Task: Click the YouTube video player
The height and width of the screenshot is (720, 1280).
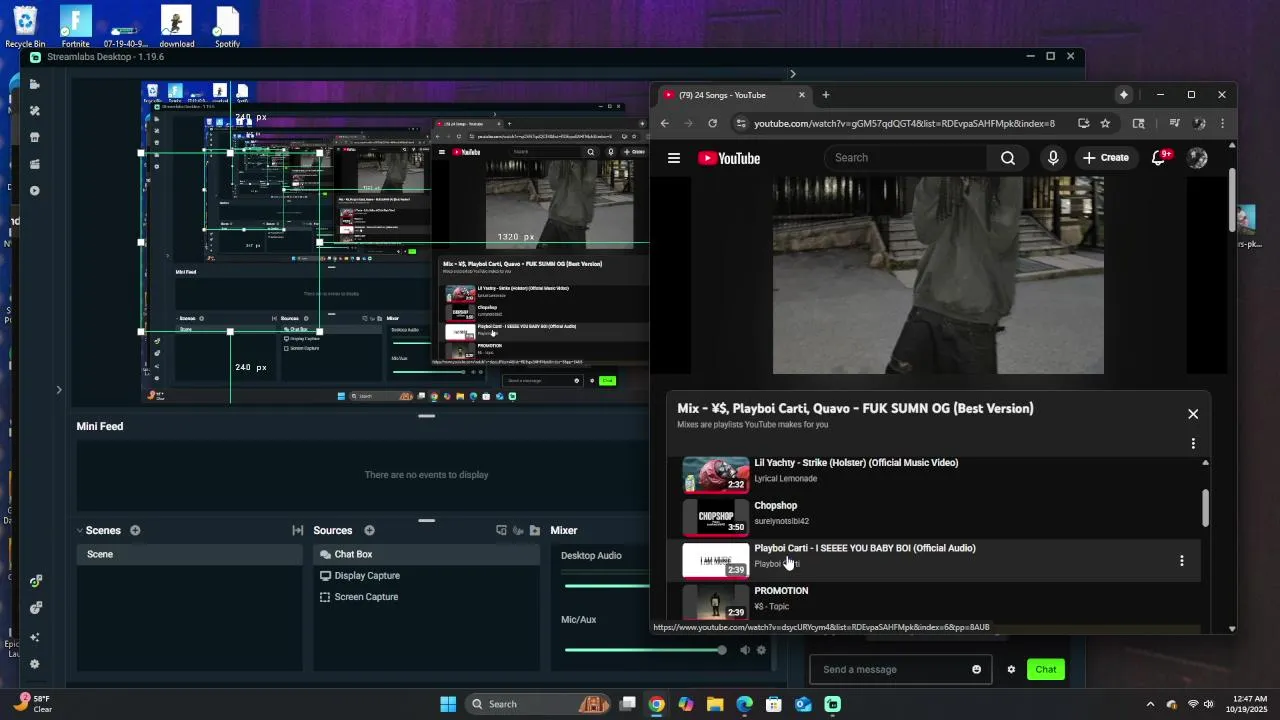Action: (x=938, y=276)
